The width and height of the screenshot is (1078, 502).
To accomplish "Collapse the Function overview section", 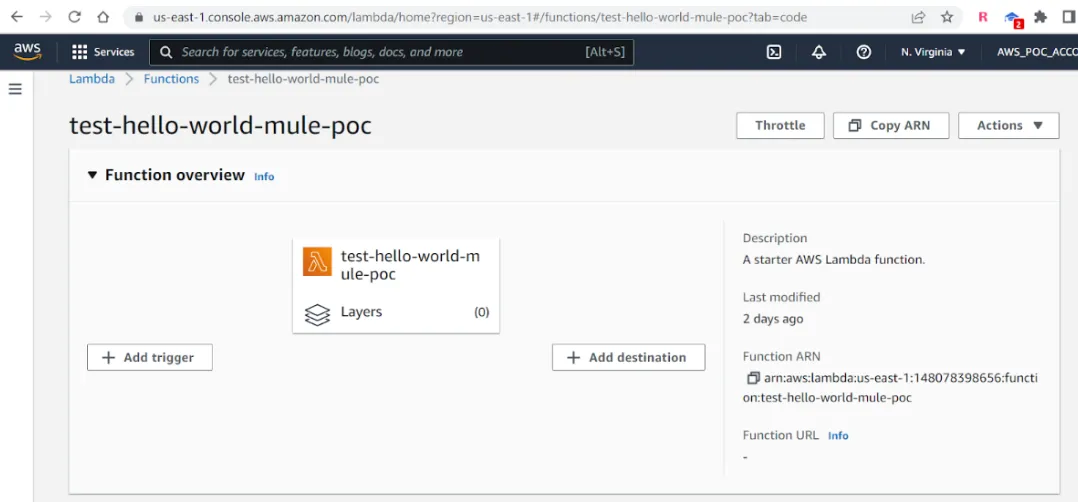I will pyautogui.click(x=93, y=175).
